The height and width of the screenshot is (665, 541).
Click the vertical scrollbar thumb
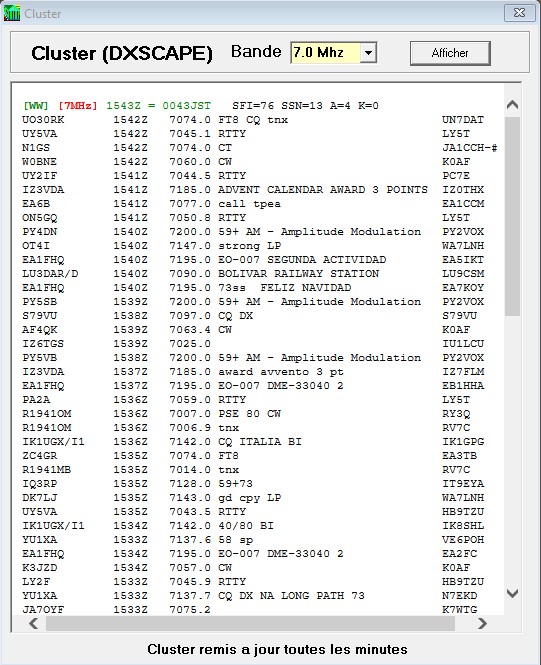click(512, 217)
